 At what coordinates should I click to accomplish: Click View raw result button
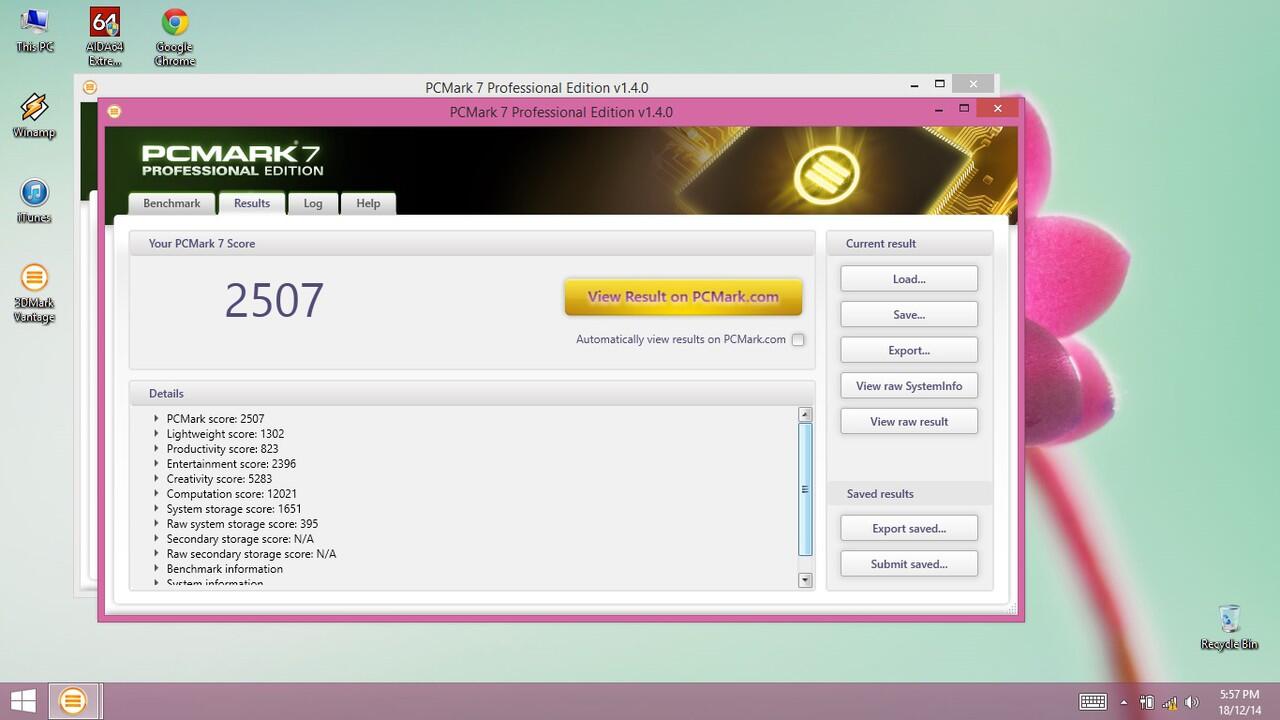[909, 422]
